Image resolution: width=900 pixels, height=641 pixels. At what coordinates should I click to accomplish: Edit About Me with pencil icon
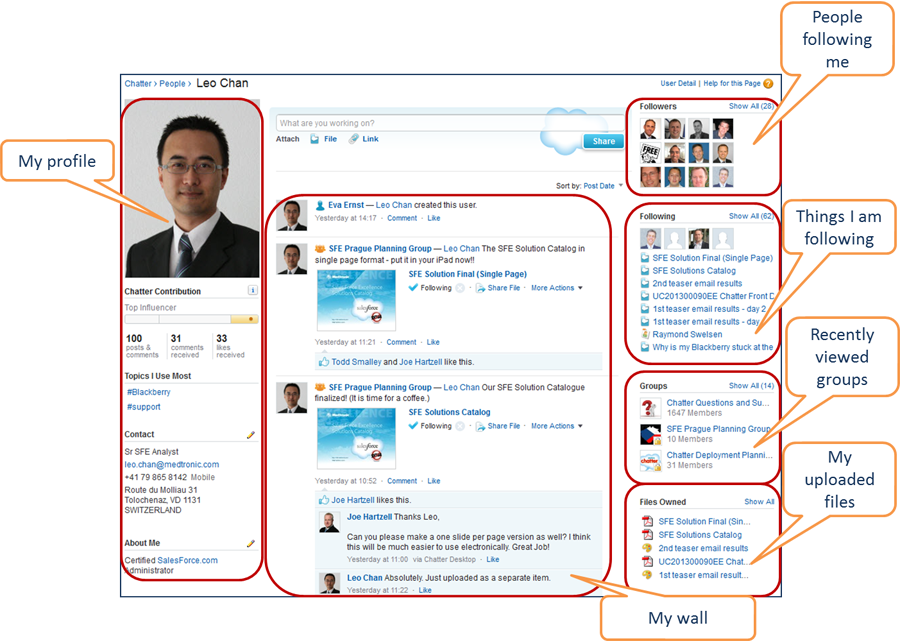[x=252, y=543]
